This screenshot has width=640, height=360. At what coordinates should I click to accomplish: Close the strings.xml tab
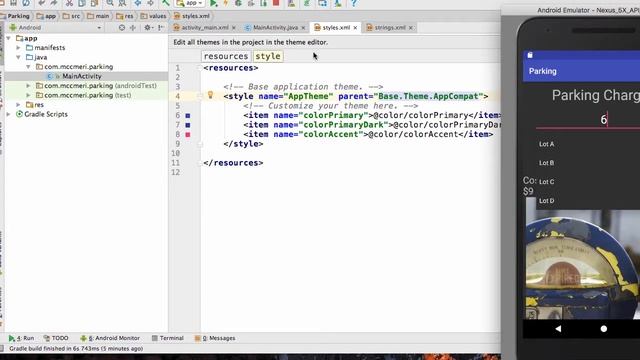click(411, 28)
